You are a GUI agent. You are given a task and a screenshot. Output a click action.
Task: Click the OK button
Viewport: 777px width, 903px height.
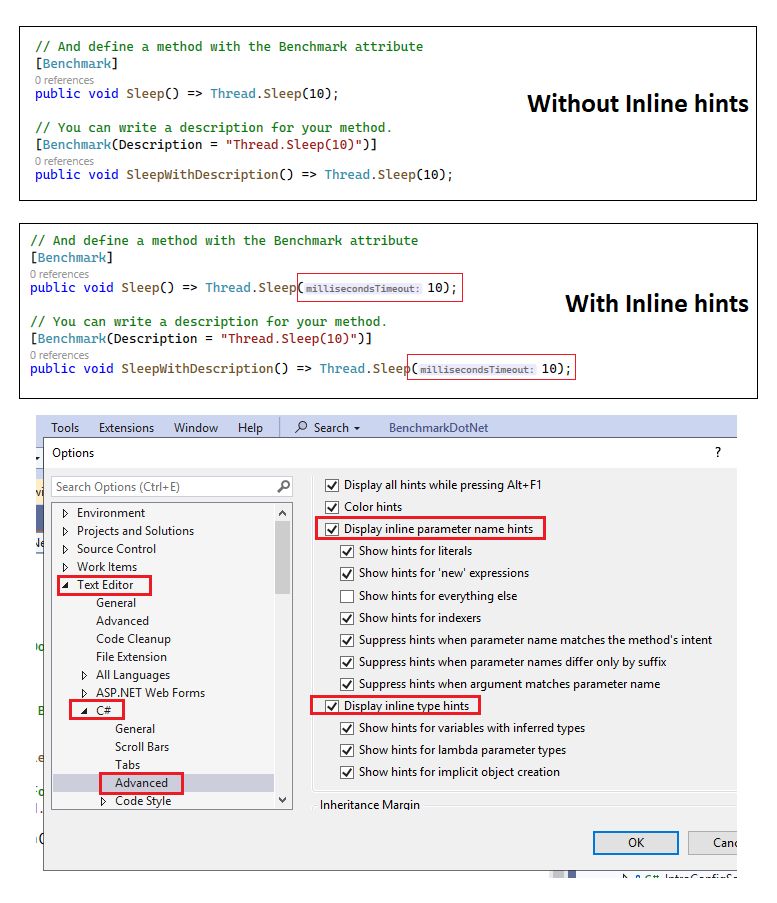point(636,843)
